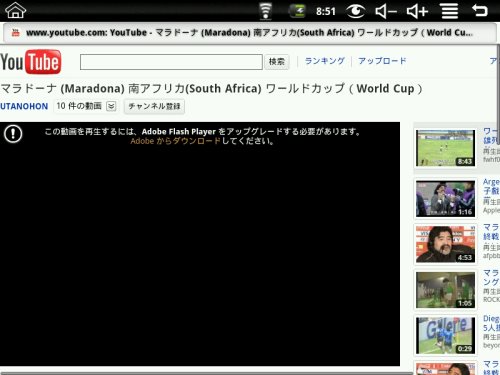Open the menu lines icon
The width and height of the screenshot is (500, 375).
(450, 11)
